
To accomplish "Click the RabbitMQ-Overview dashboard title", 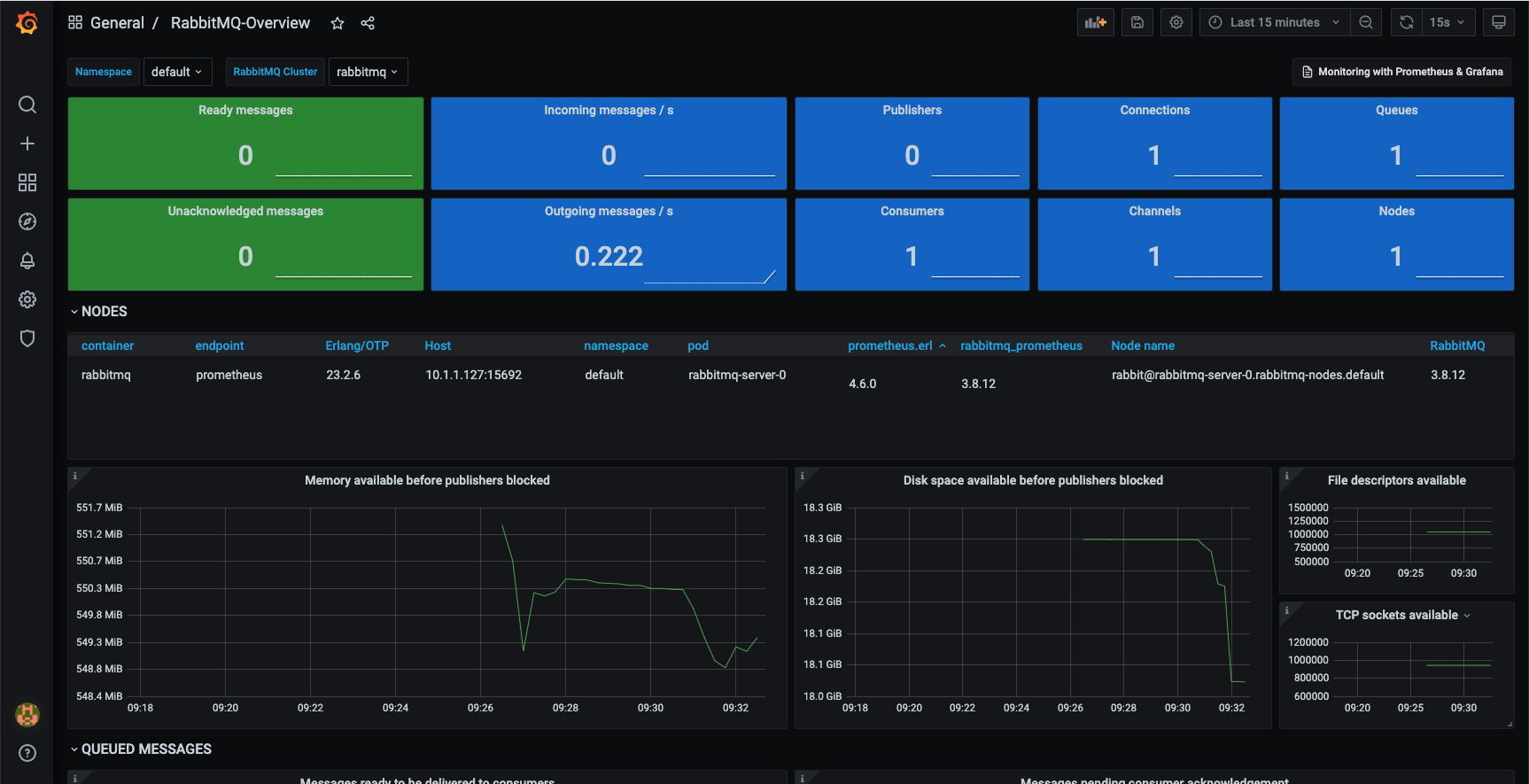I will click(x=240, y=23).
